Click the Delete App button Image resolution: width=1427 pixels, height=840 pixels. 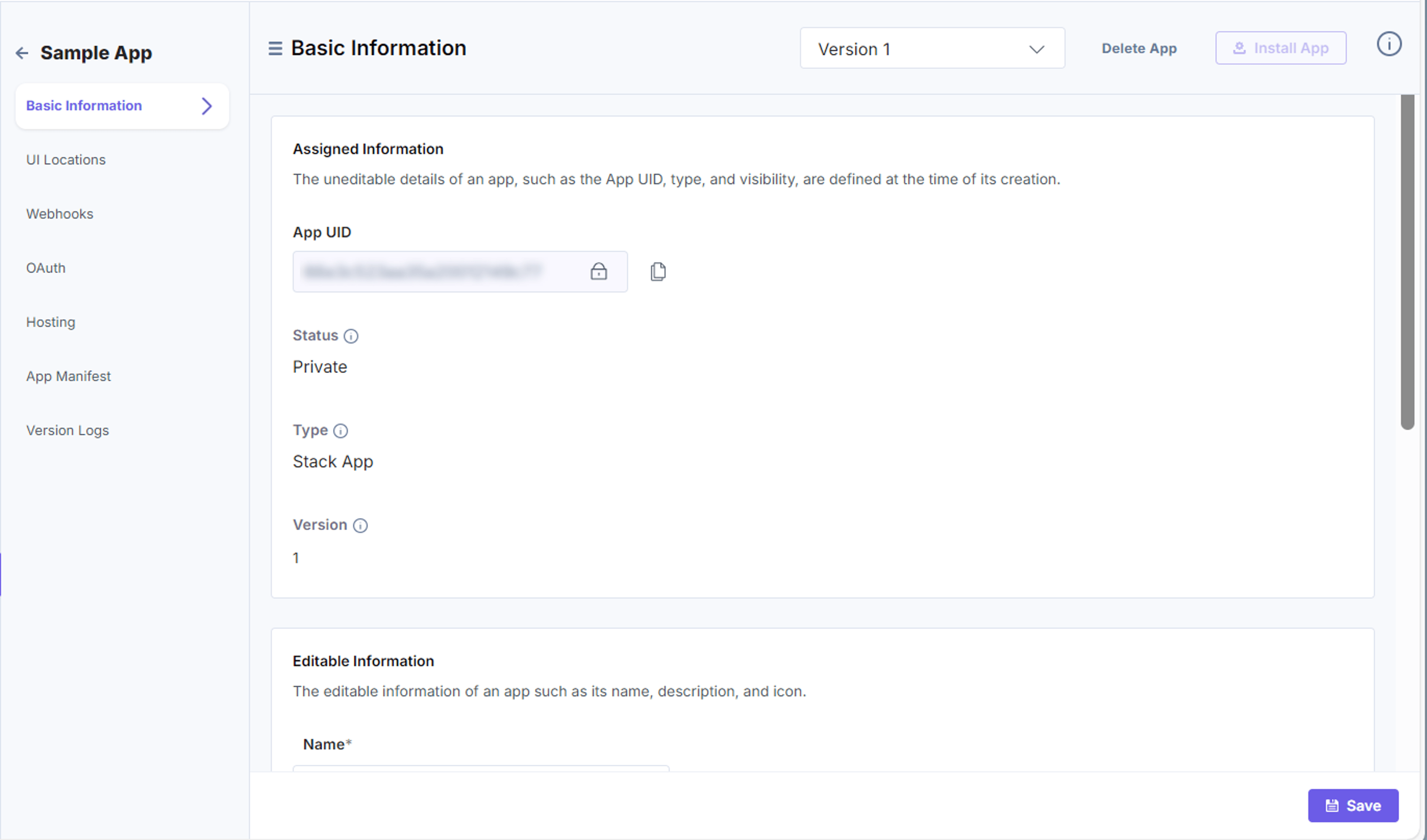click(1139, 49)
